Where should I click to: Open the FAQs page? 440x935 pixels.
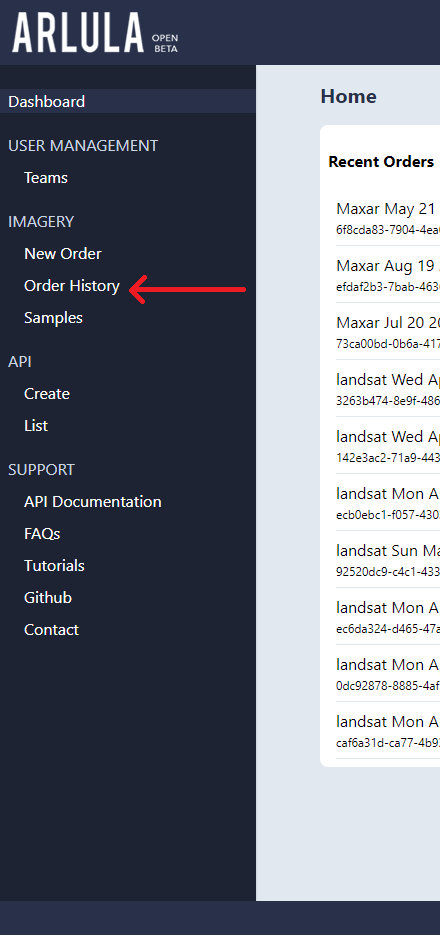42,534
